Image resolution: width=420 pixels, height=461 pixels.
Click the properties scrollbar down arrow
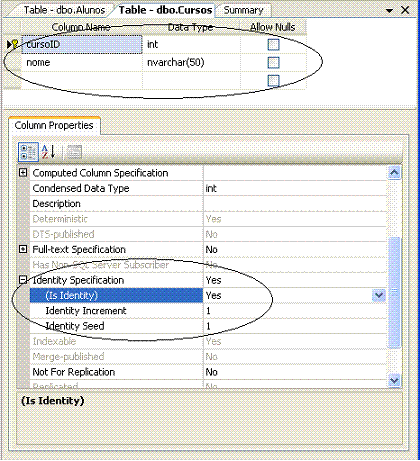(x=394, y=380)
